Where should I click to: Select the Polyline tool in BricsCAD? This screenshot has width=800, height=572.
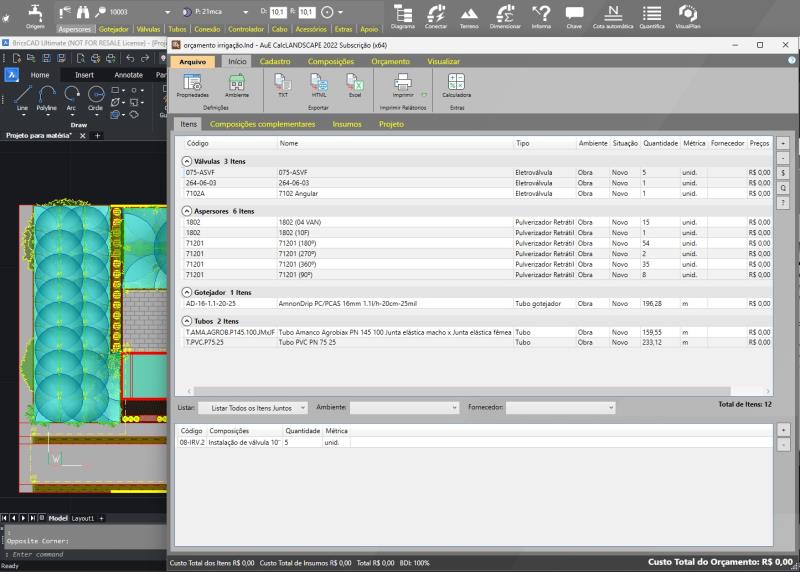pyautogui.click(x=46, y=98)
